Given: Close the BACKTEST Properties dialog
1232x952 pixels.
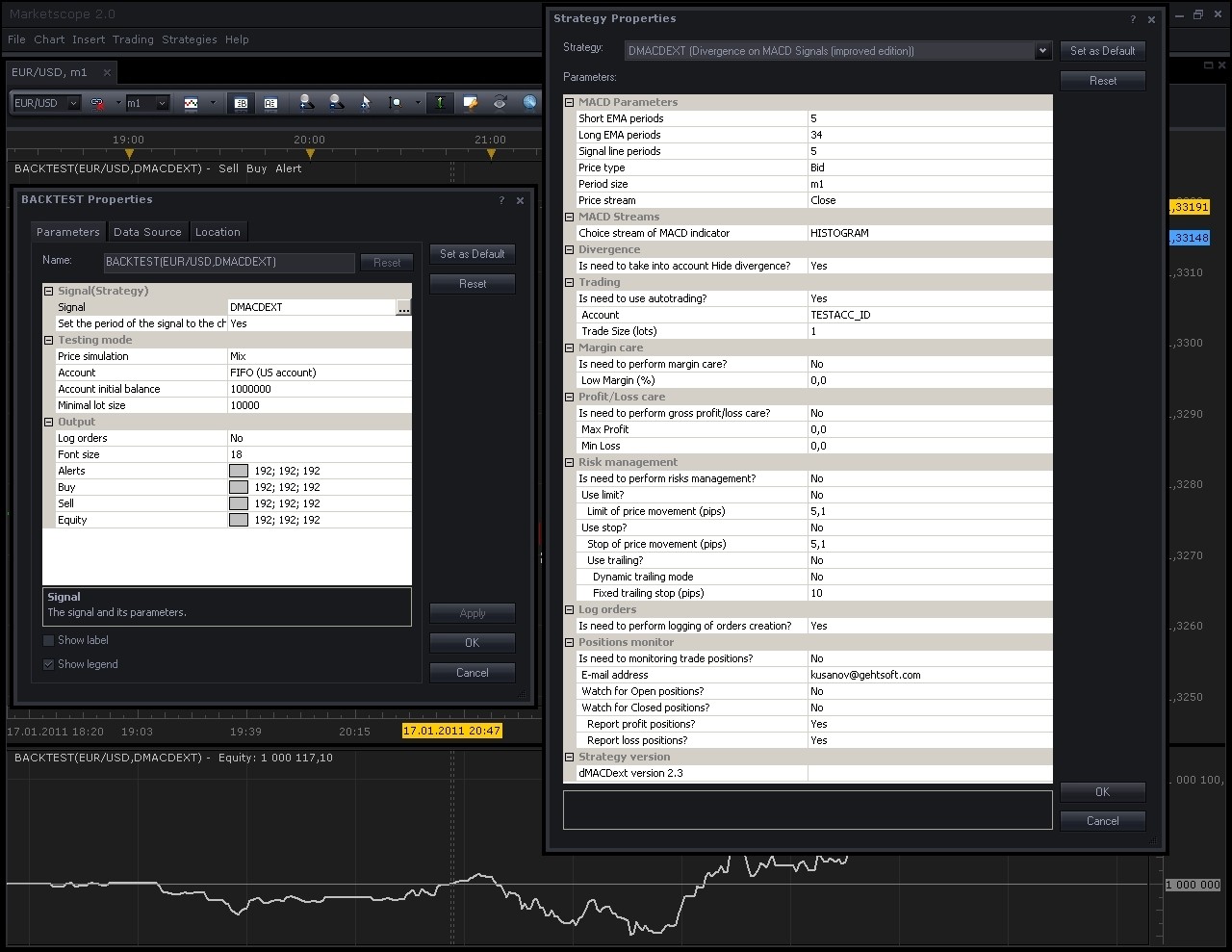Looking at the screenshot, I should 520,200.
